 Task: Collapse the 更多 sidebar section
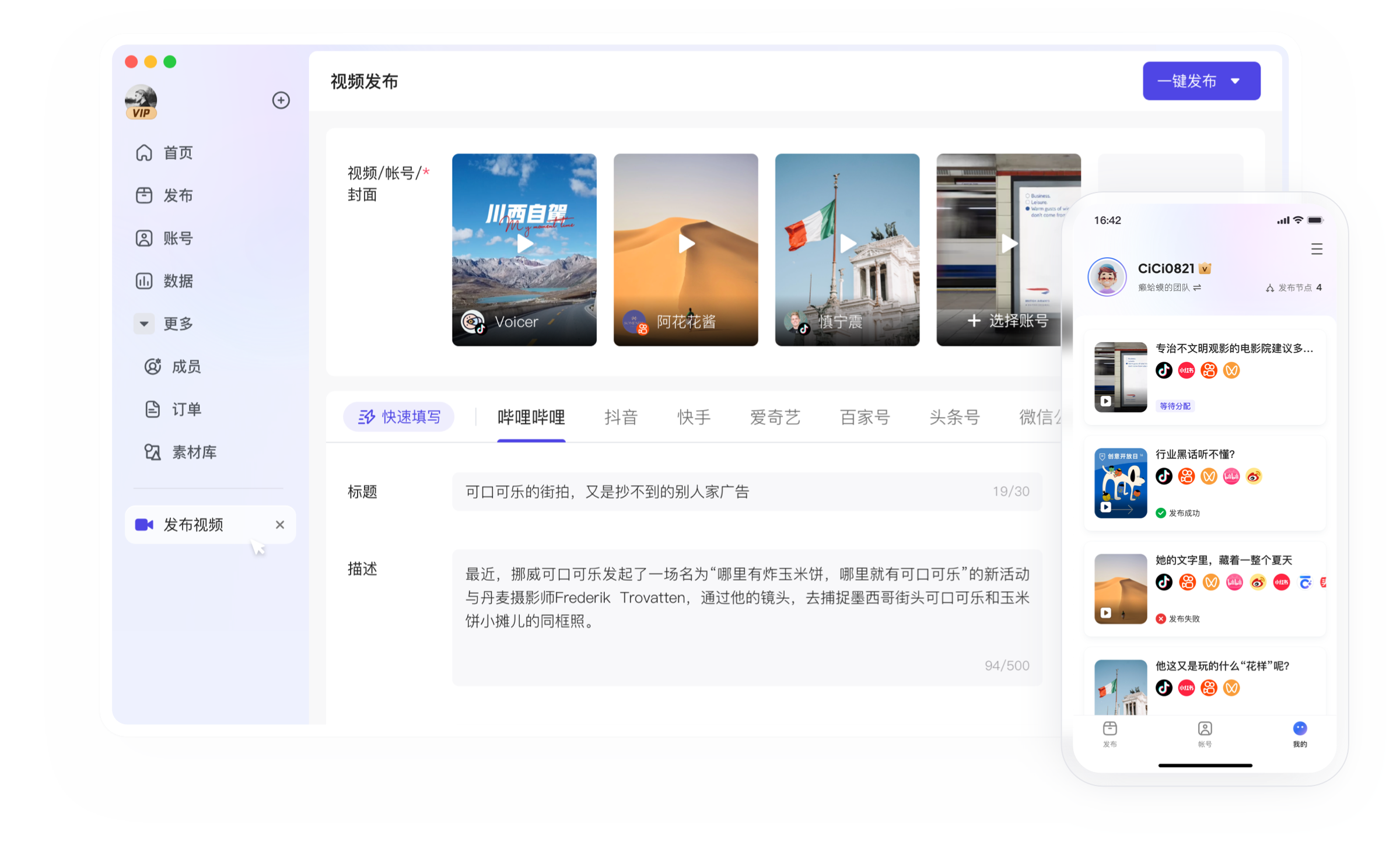click(x=144, y=324)
